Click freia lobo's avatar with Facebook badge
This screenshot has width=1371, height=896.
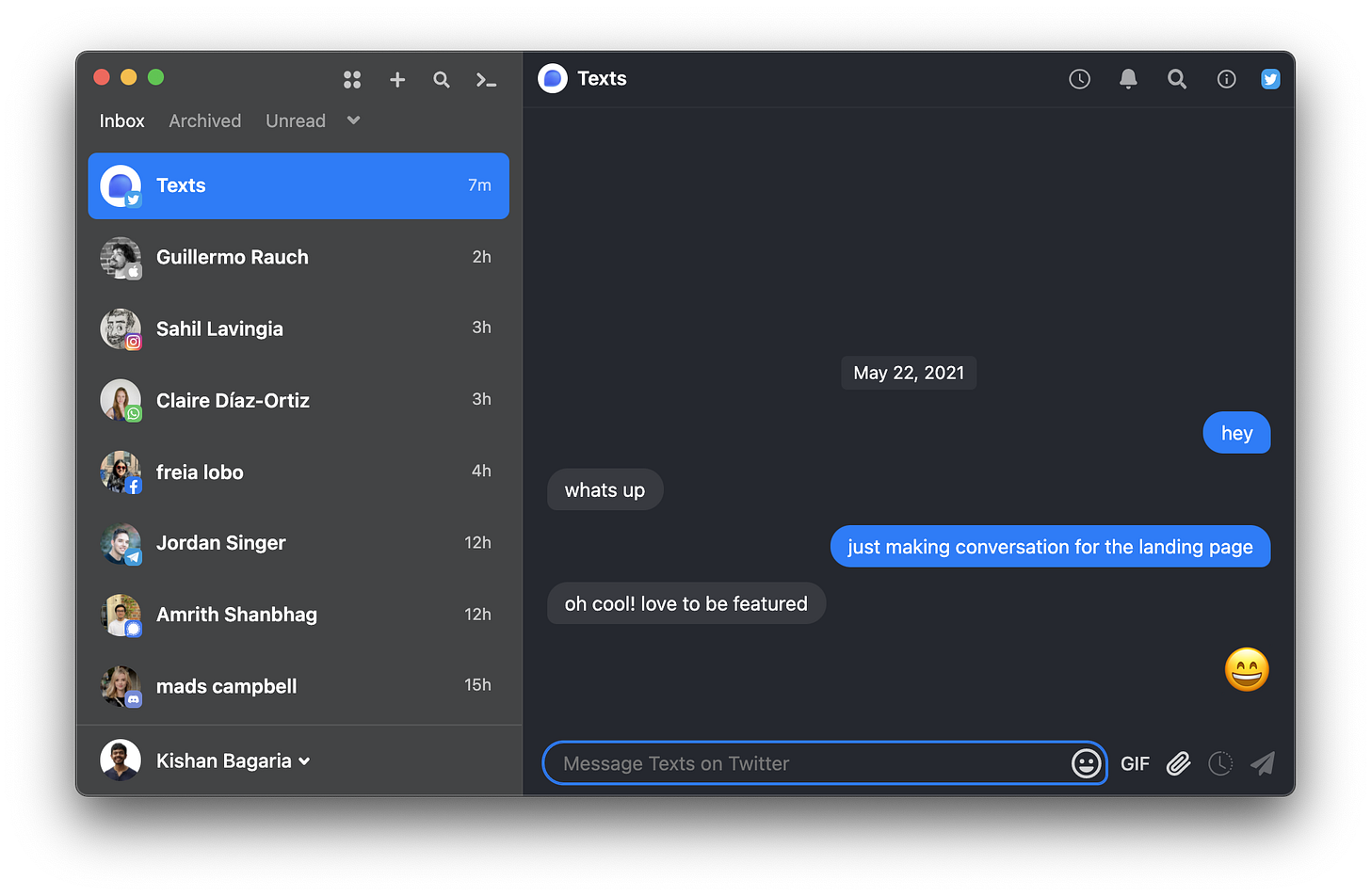point(121,472)
